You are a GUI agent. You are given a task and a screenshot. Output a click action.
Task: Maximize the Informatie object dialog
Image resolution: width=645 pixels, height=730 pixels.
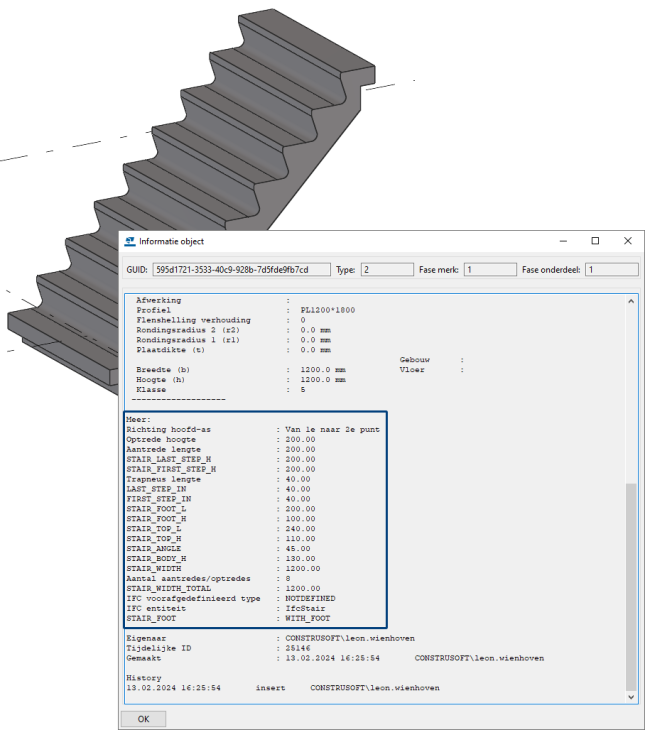point(595,241)
